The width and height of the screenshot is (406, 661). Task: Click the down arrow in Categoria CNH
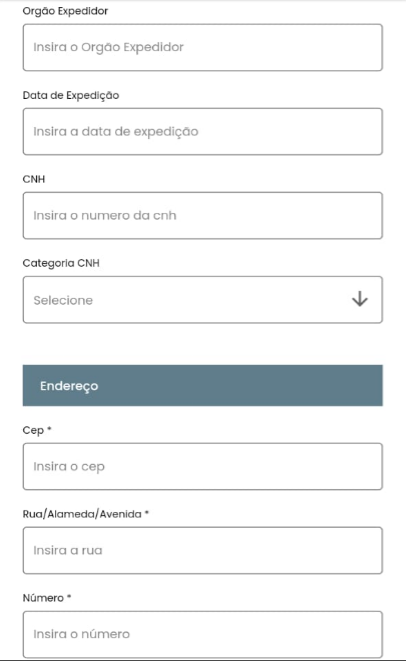[360, 299]
